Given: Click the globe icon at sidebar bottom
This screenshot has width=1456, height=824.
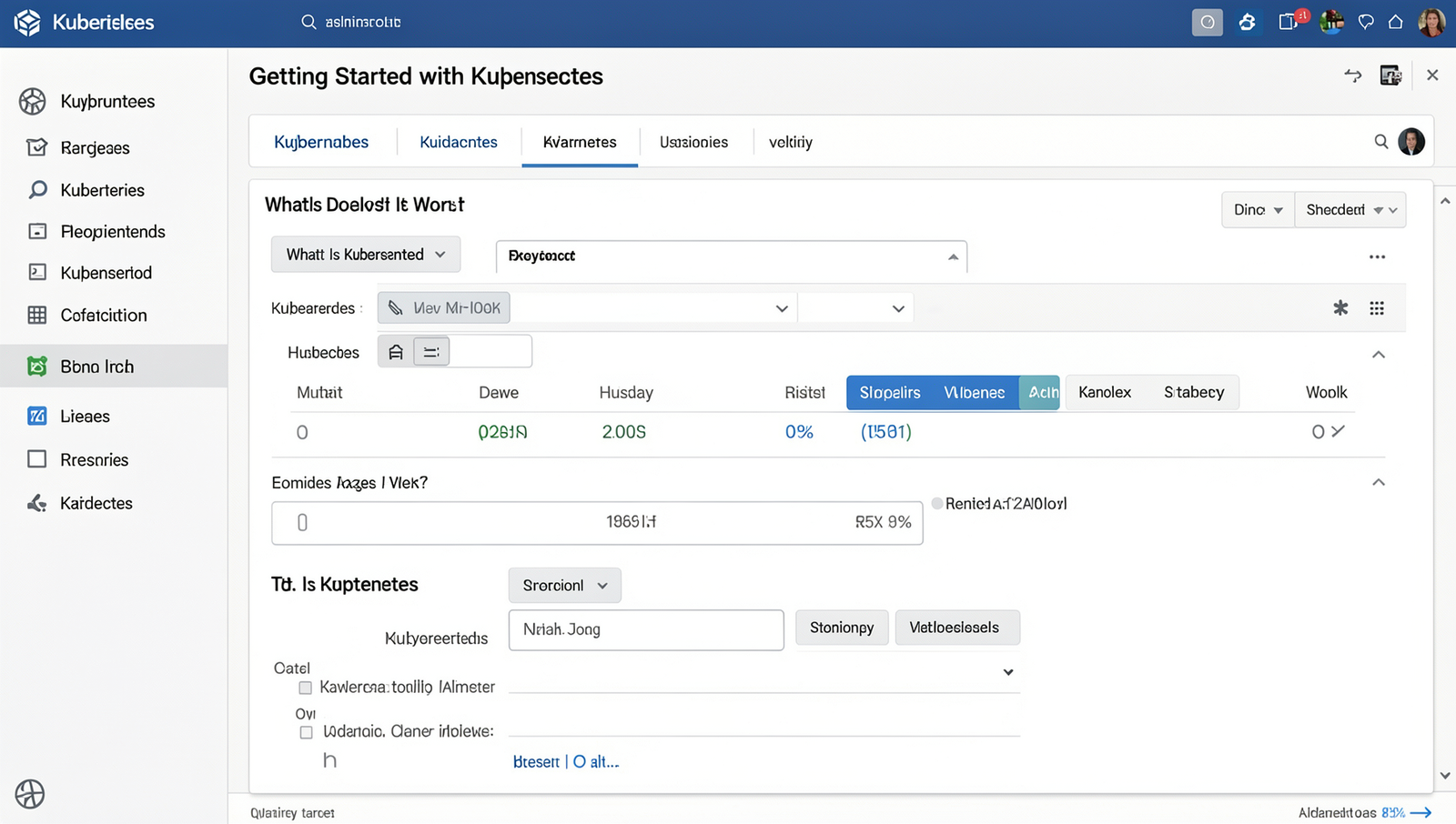Looking at the screenshot, I should tap(30, 794).
